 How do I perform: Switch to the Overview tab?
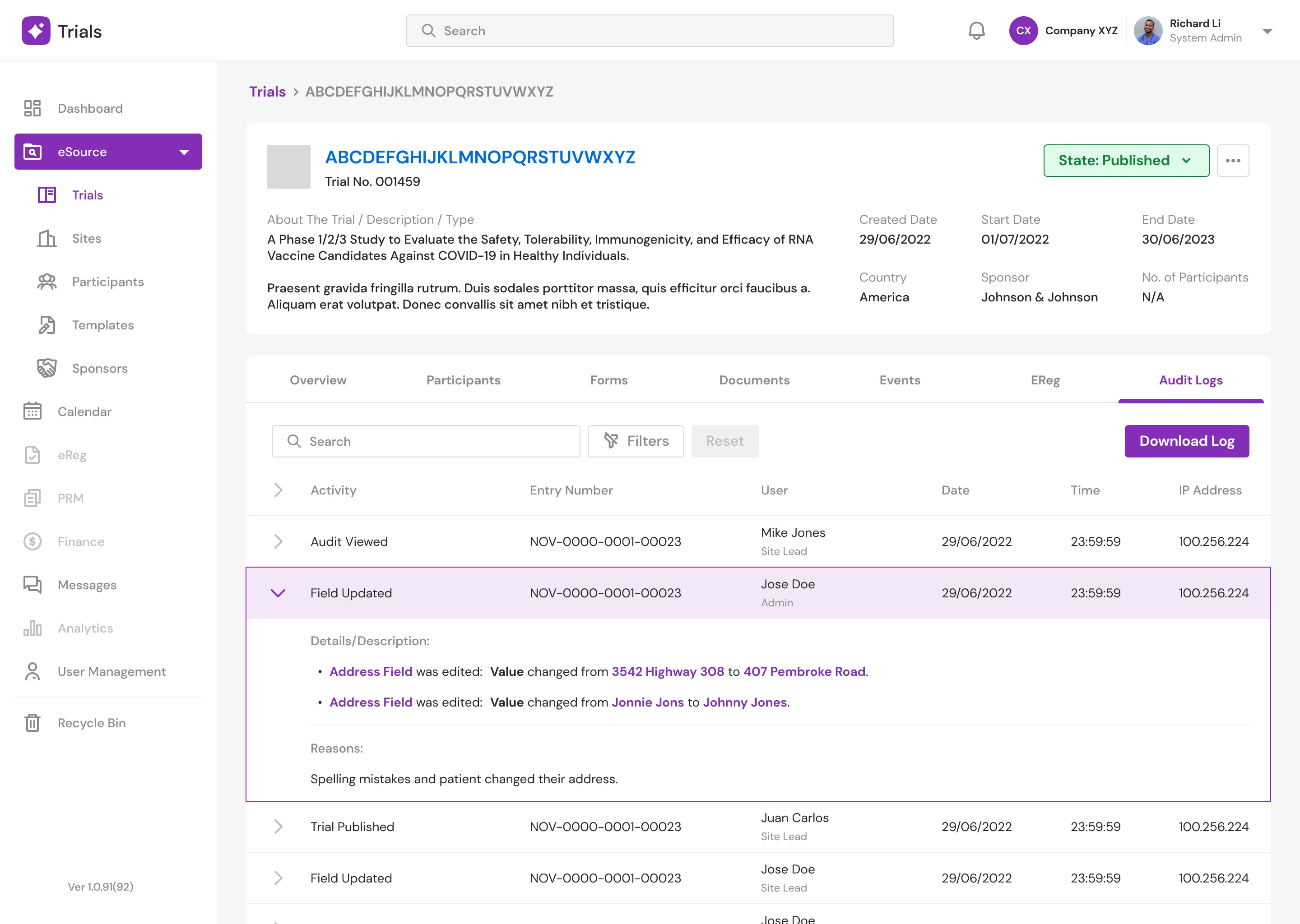318,380
